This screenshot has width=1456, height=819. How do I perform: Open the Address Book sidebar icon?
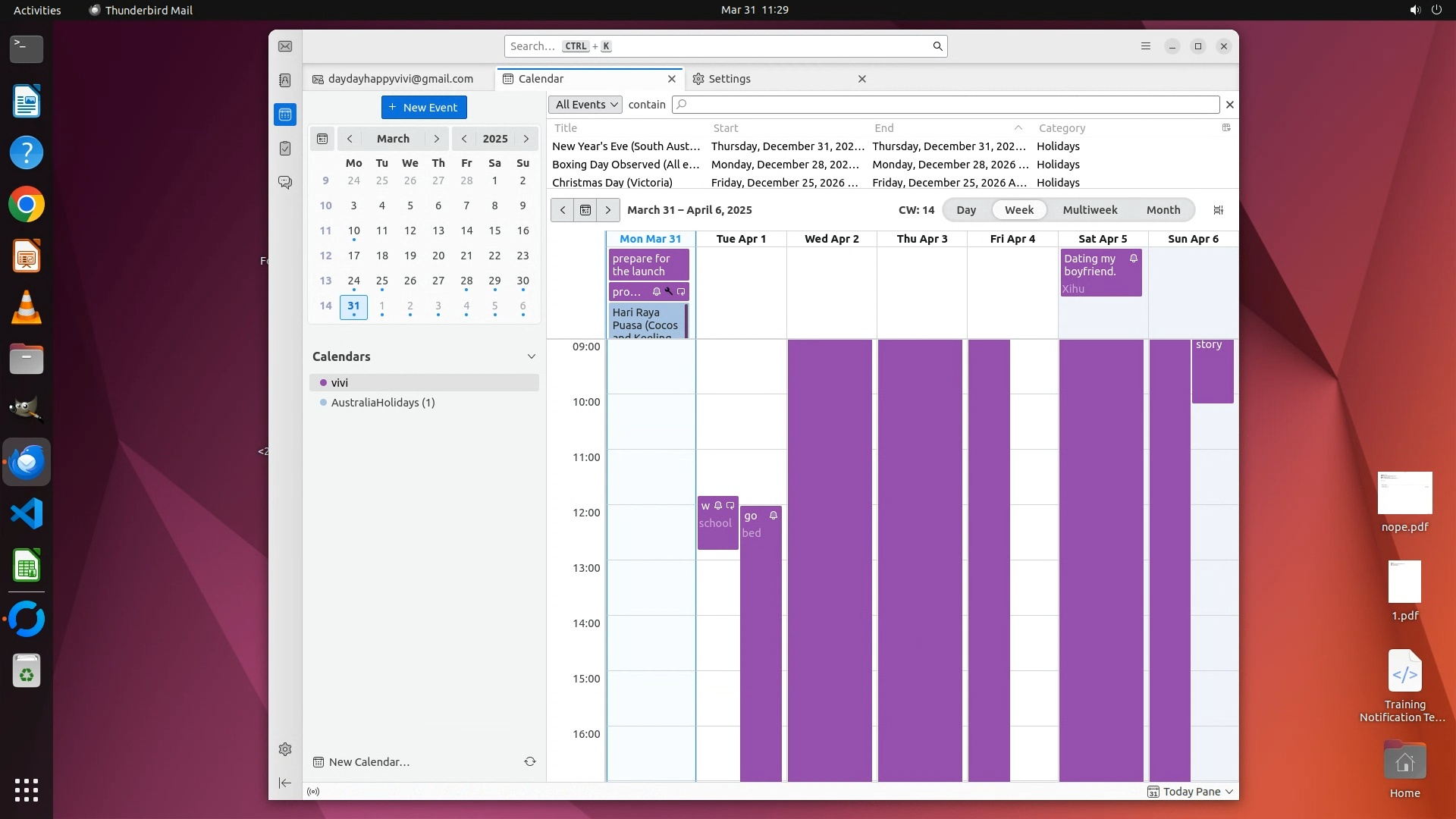285,80
